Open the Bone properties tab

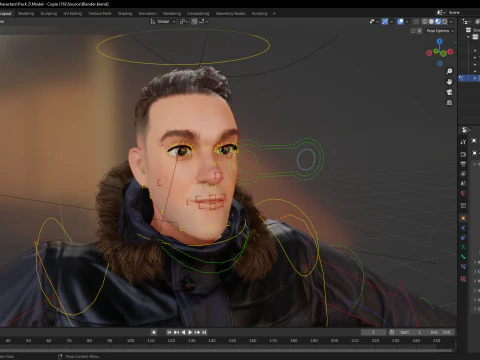click(x=463, y=257)
